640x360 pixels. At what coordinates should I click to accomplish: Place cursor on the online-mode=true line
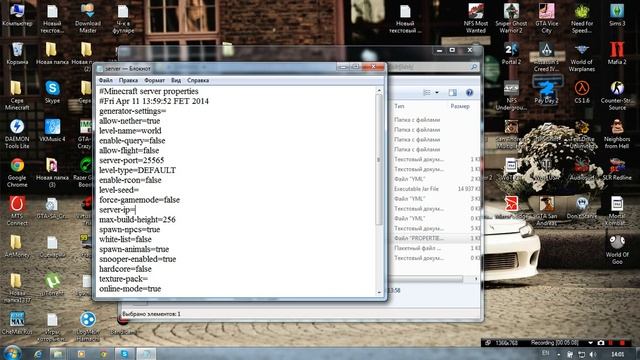130,289
